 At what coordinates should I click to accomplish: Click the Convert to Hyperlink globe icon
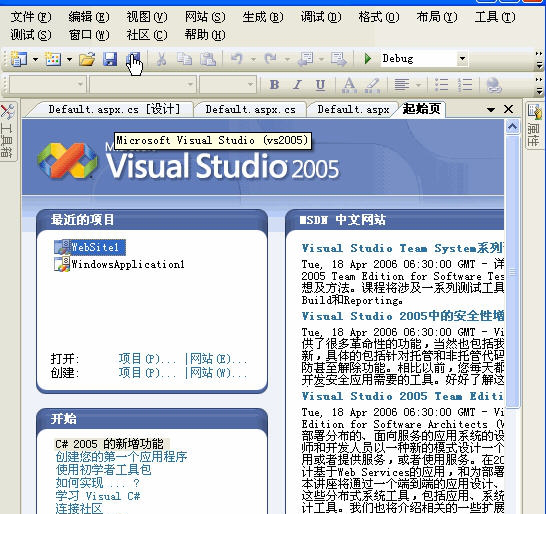[x=494, y=85]
